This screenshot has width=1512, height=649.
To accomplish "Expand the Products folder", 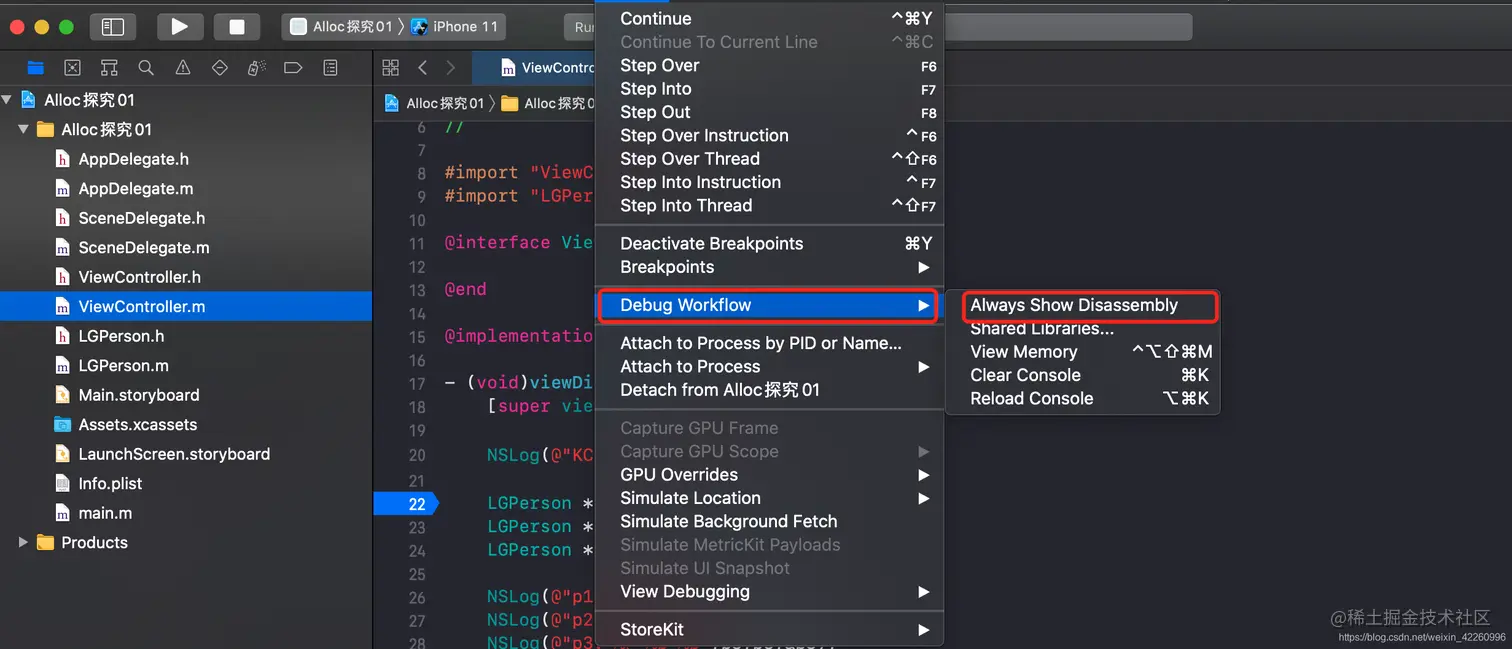I will coord(23,542).
